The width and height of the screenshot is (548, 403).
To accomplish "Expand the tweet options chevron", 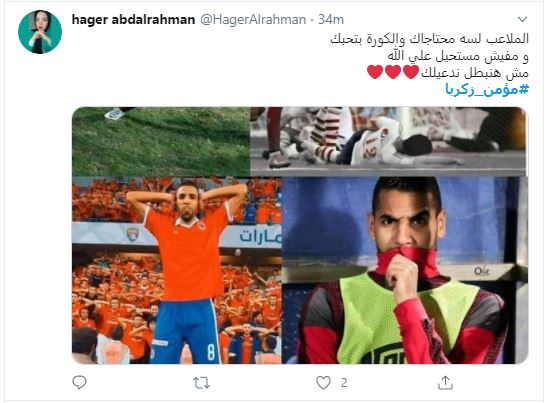I will tap(522, 19).
